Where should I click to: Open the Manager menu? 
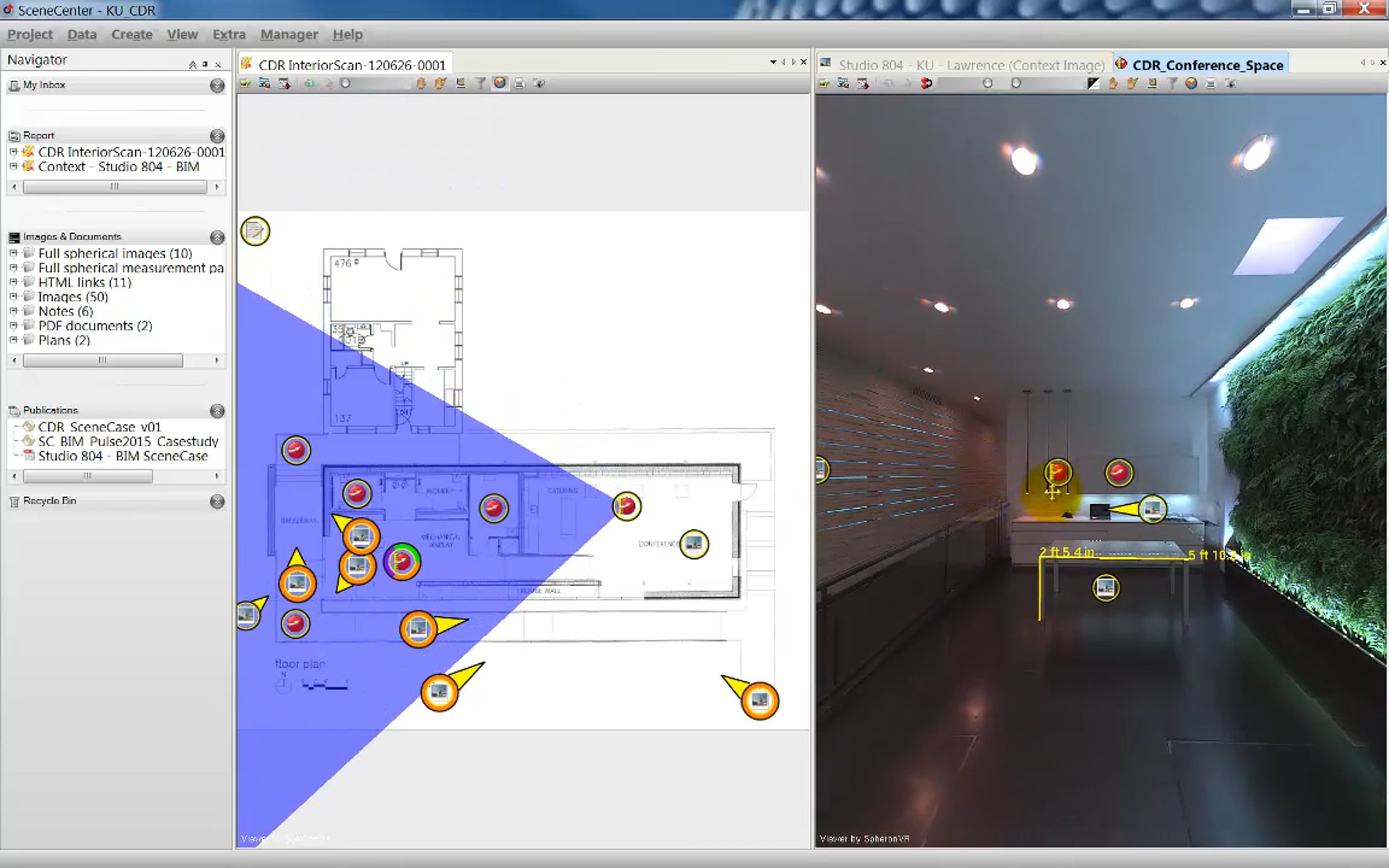click(289, 34)
